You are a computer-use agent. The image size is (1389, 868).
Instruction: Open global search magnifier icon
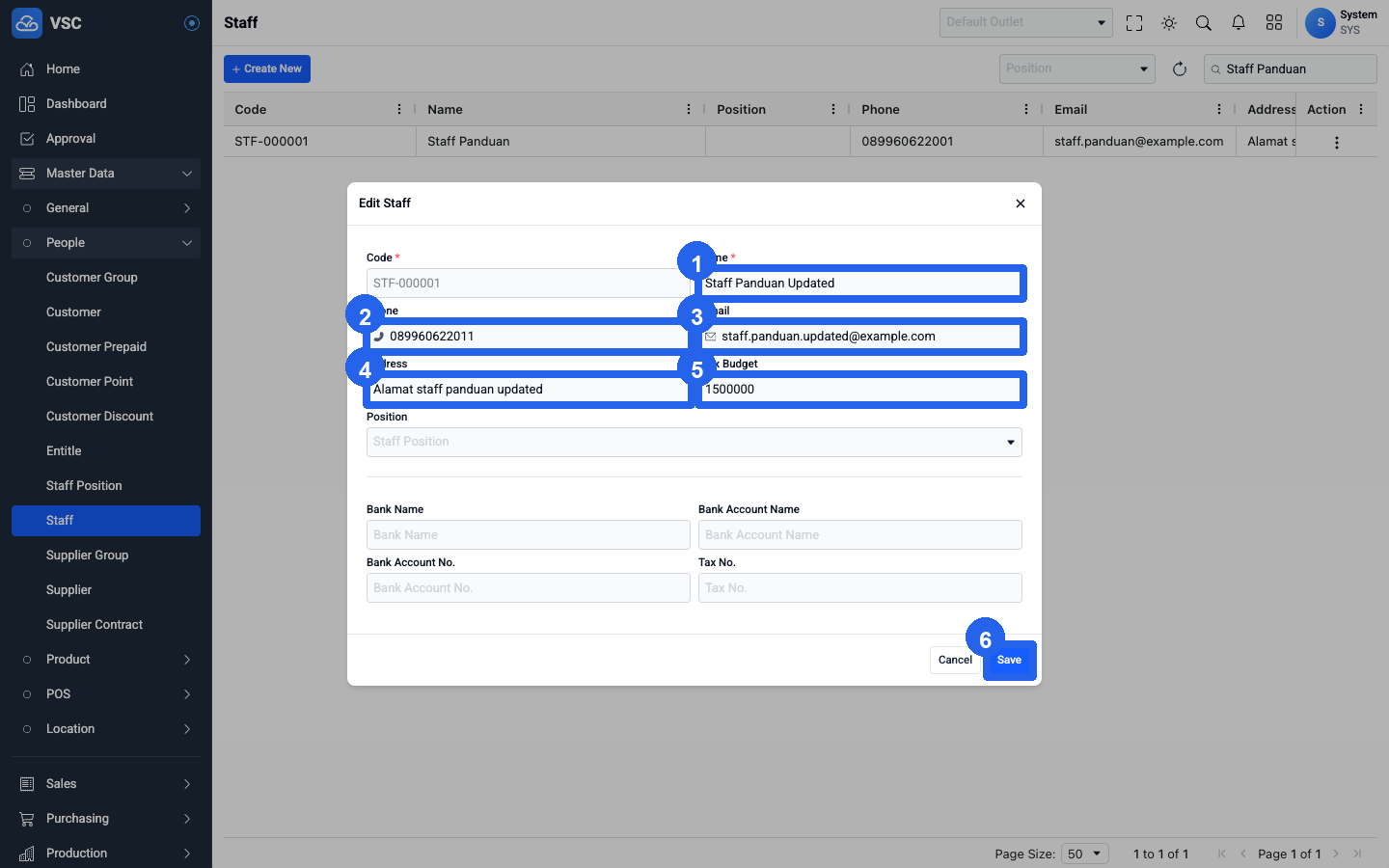(1204, 23)
